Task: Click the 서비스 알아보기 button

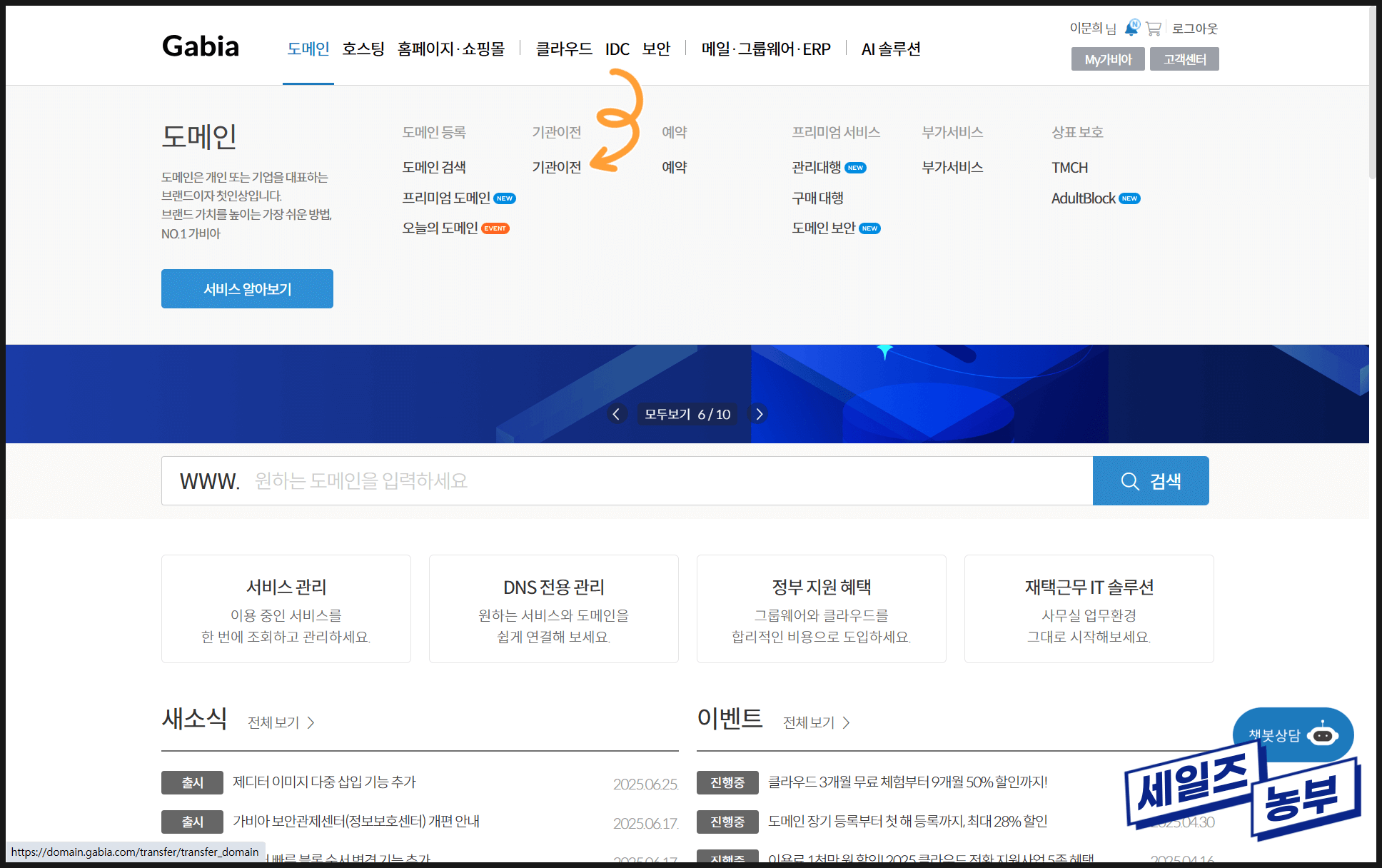Action: [247, 289]
